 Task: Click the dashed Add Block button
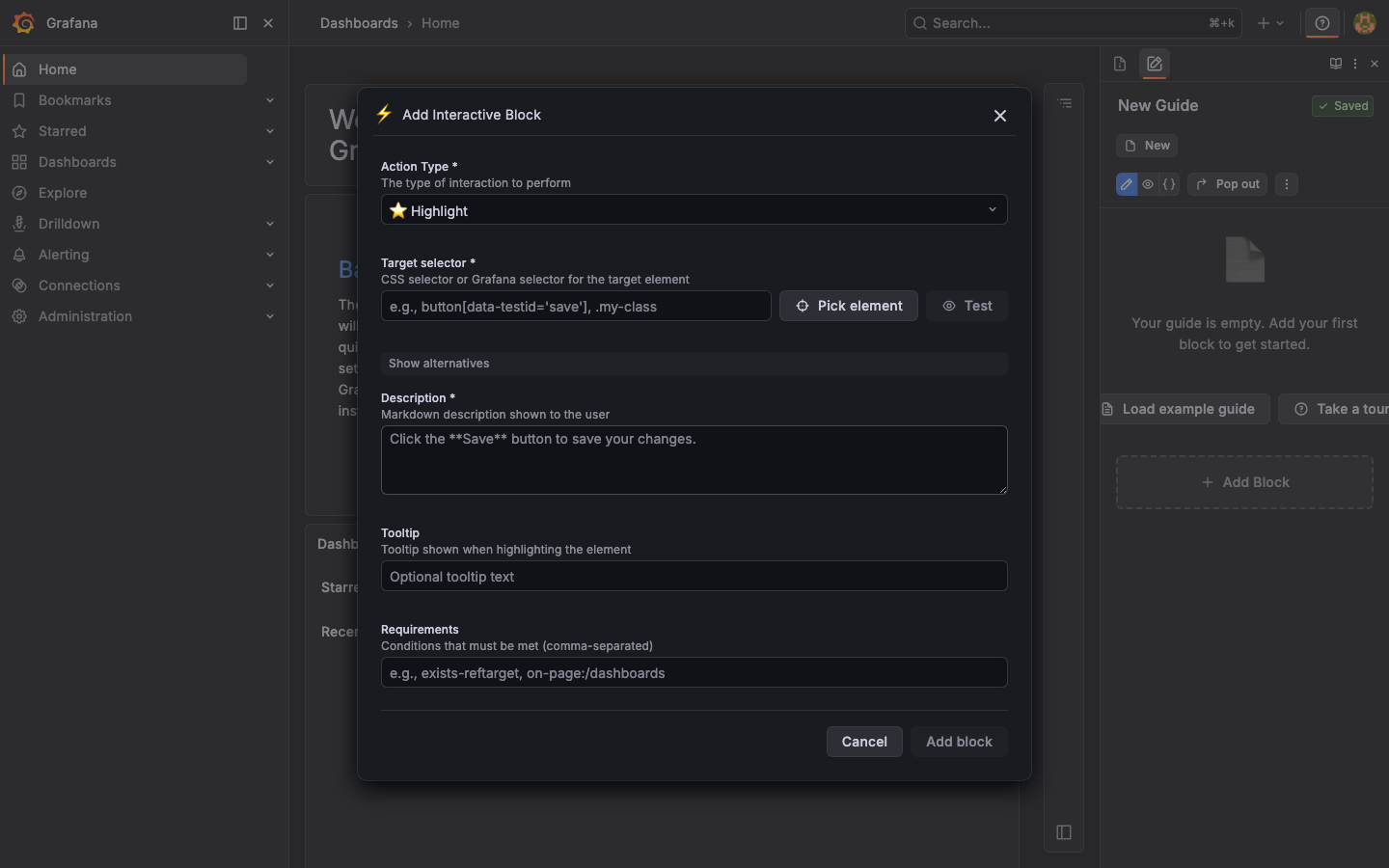[1244, 482]
